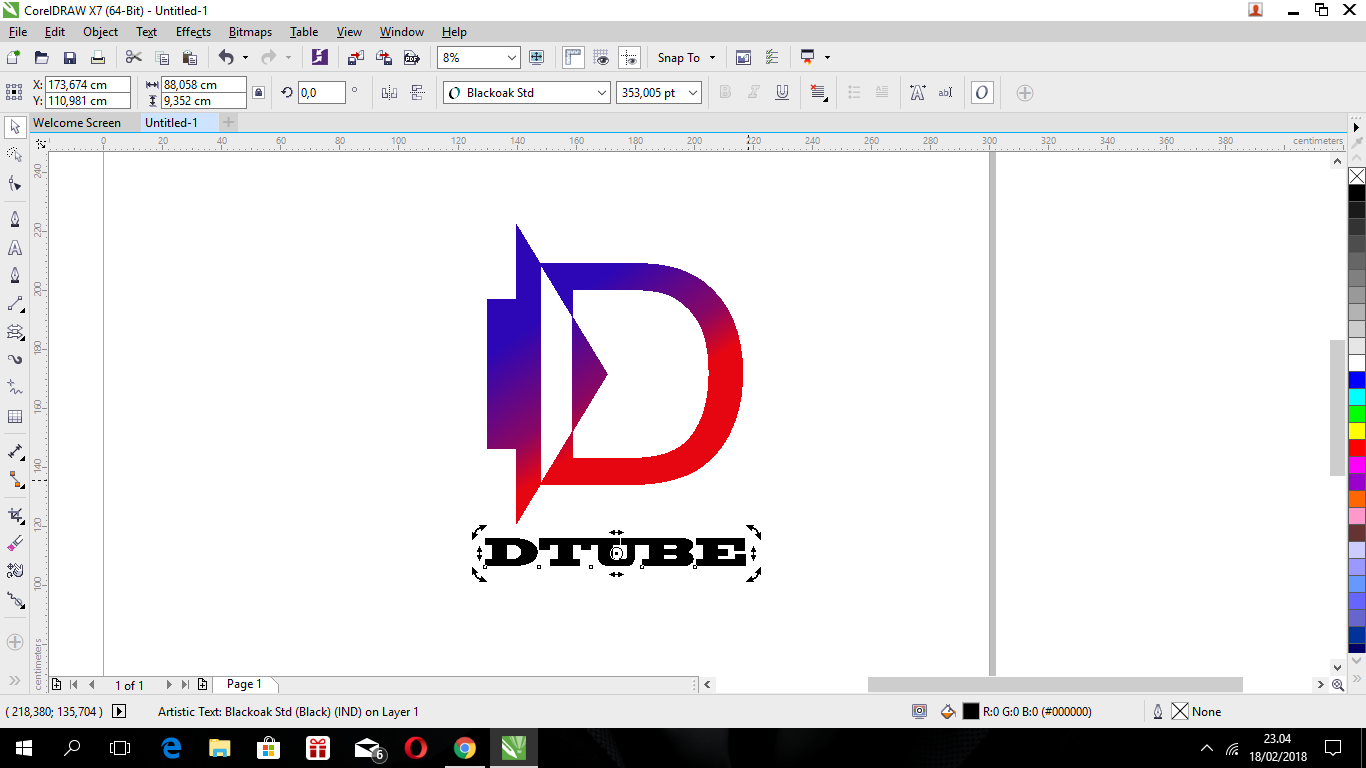Select the Crop tool

[x=15, y=515]
